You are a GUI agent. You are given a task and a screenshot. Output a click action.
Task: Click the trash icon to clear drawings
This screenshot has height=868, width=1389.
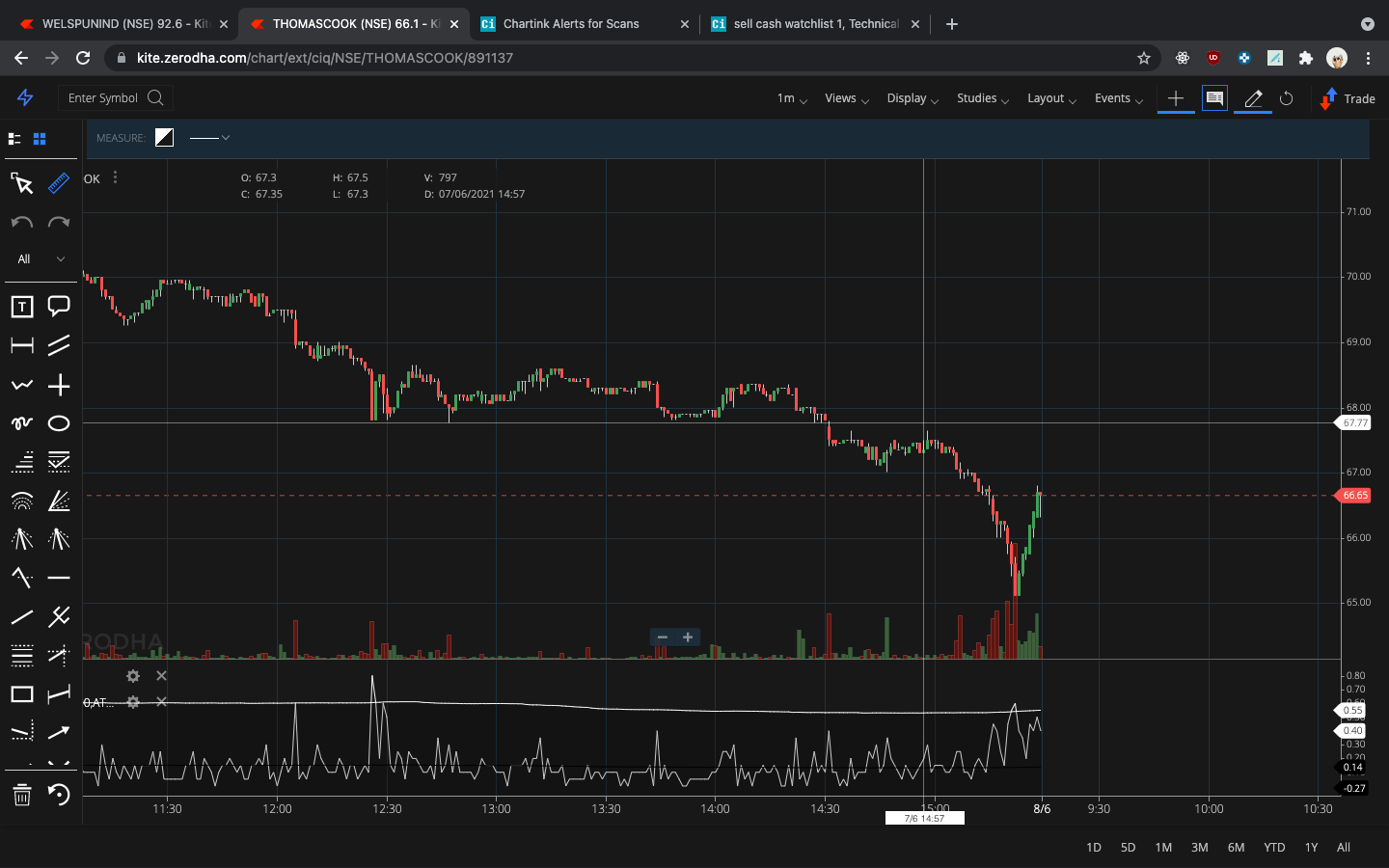pyautogui.click(x=21, y=796)
